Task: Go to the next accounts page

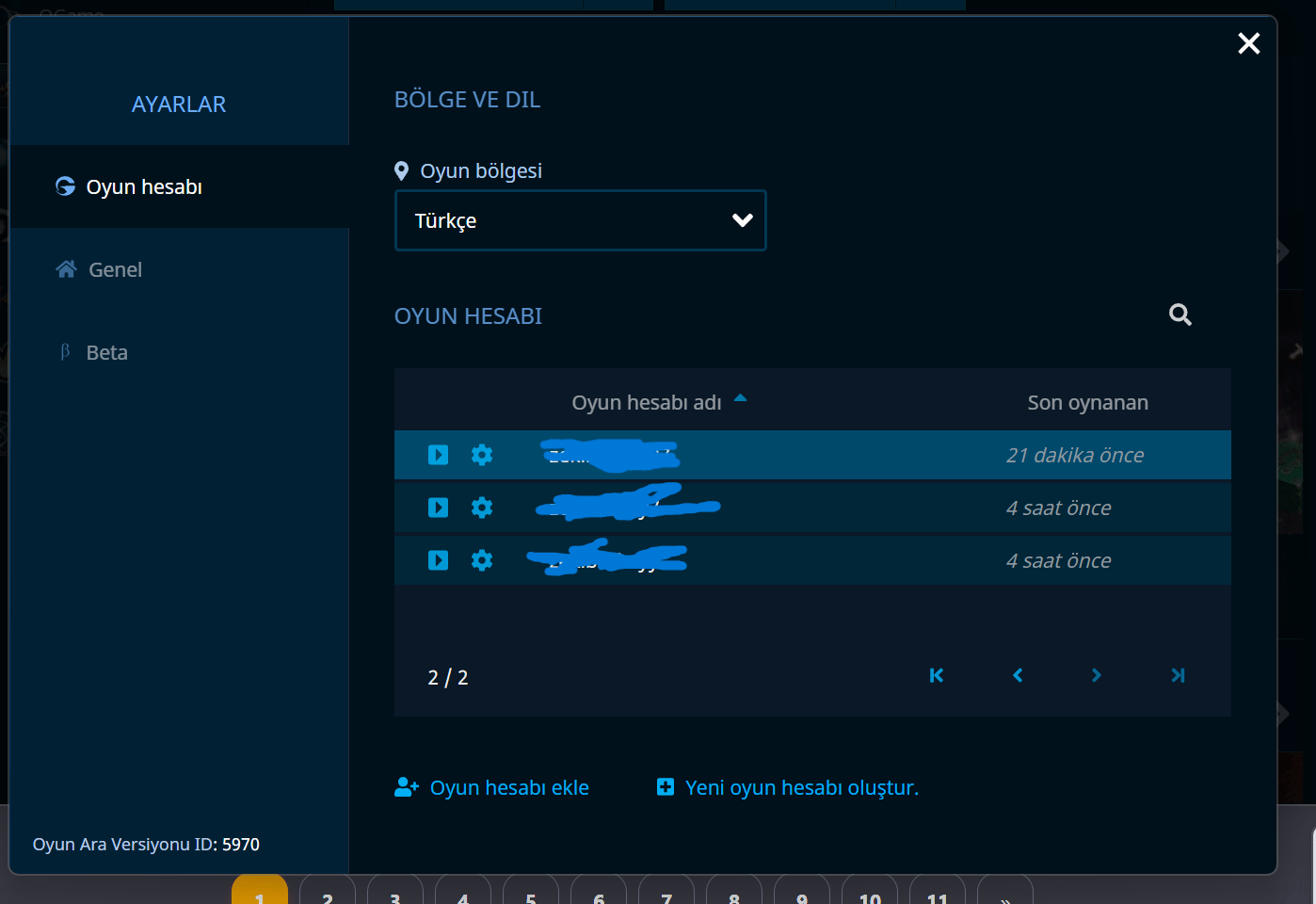Action: click(x=1097, y=675)
